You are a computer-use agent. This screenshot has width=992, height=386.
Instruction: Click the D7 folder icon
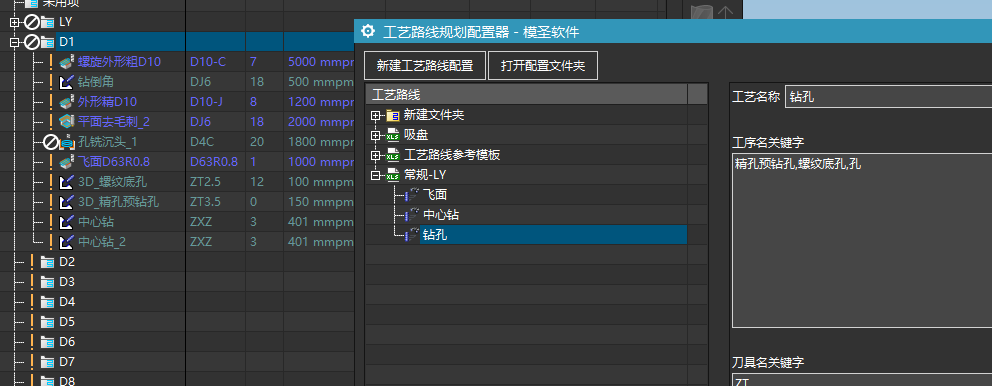pyautogui.click(x=48, y=362)
